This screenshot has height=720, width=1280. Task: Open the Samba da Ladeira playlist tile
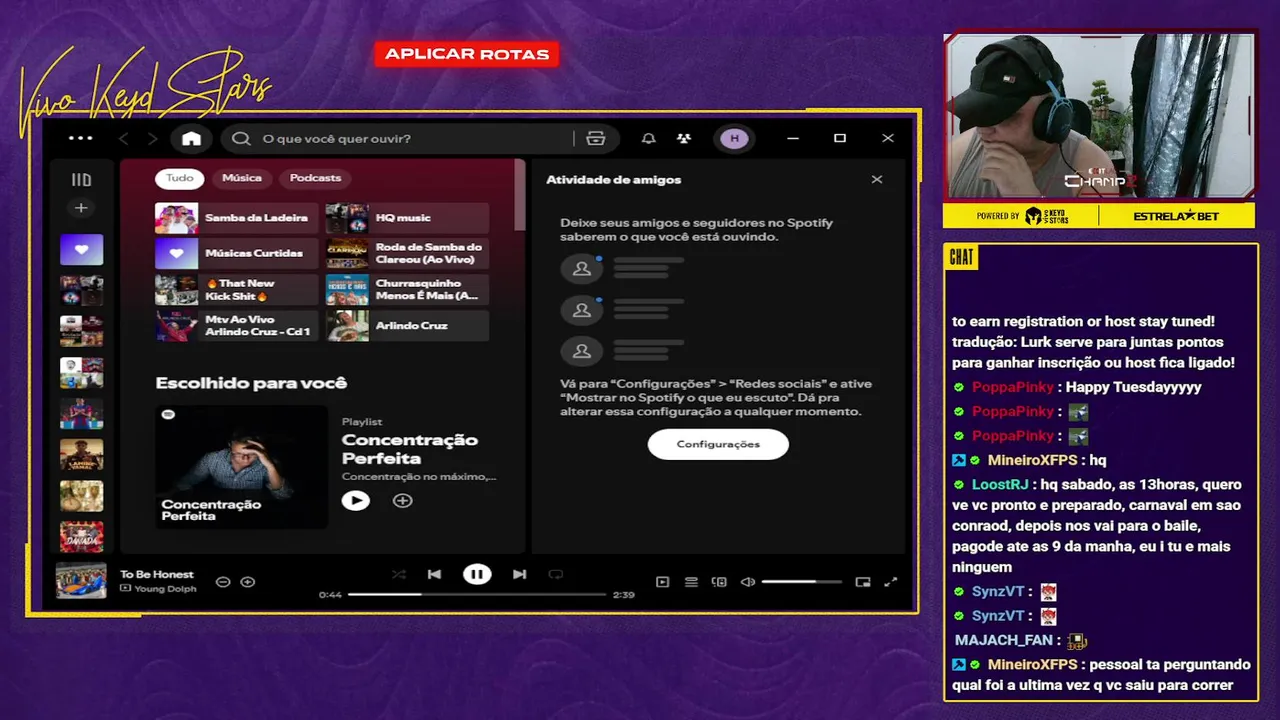[237, 218]
